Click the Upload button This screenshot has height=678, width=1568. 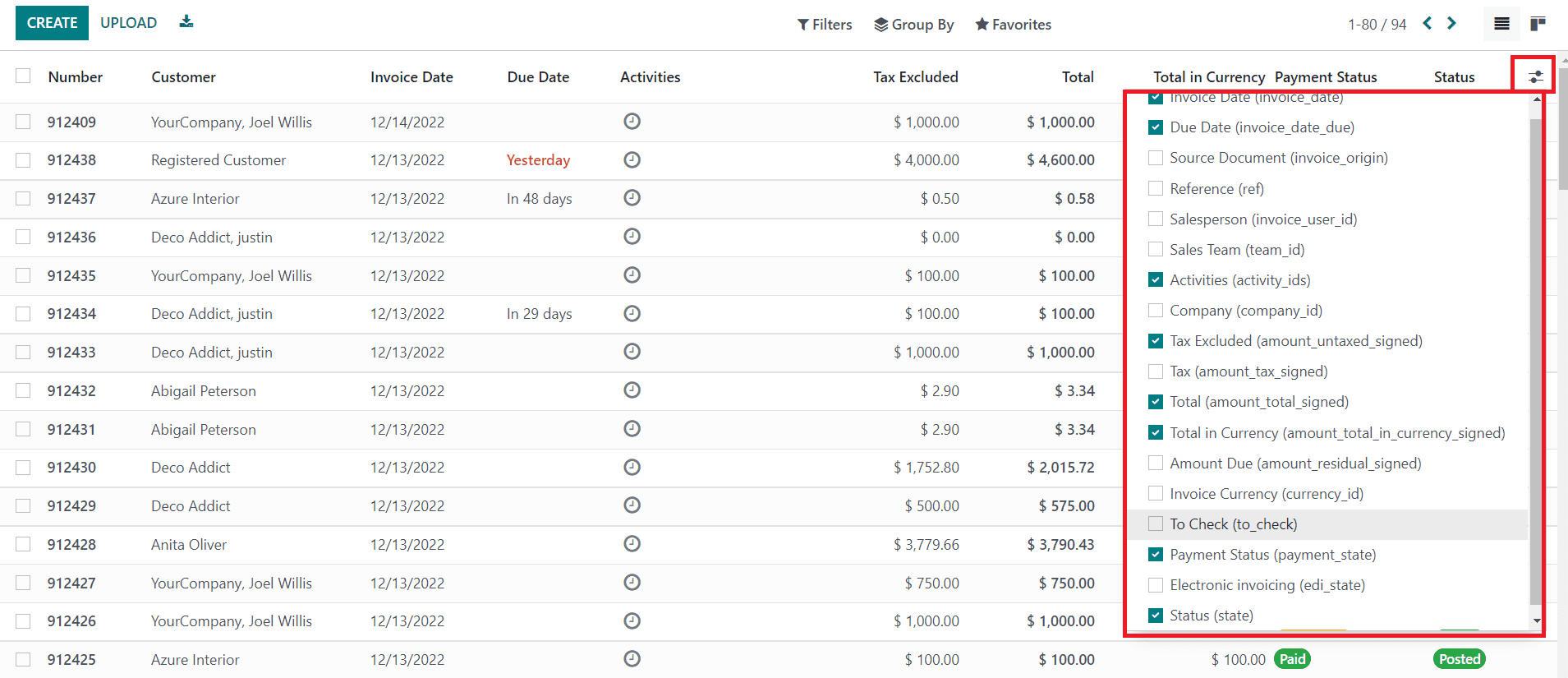(128, 23)
